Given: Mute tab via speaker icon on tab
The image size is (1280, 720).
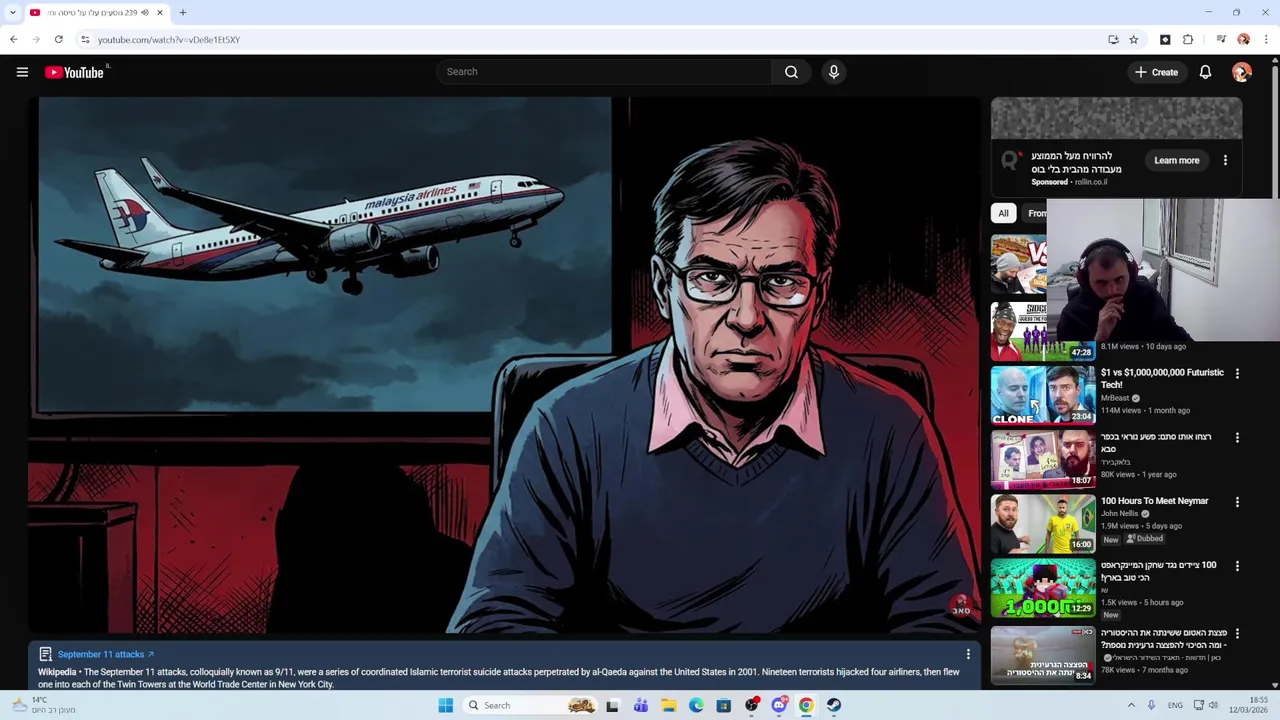Looking at the screenshot, I should point(145,13).
